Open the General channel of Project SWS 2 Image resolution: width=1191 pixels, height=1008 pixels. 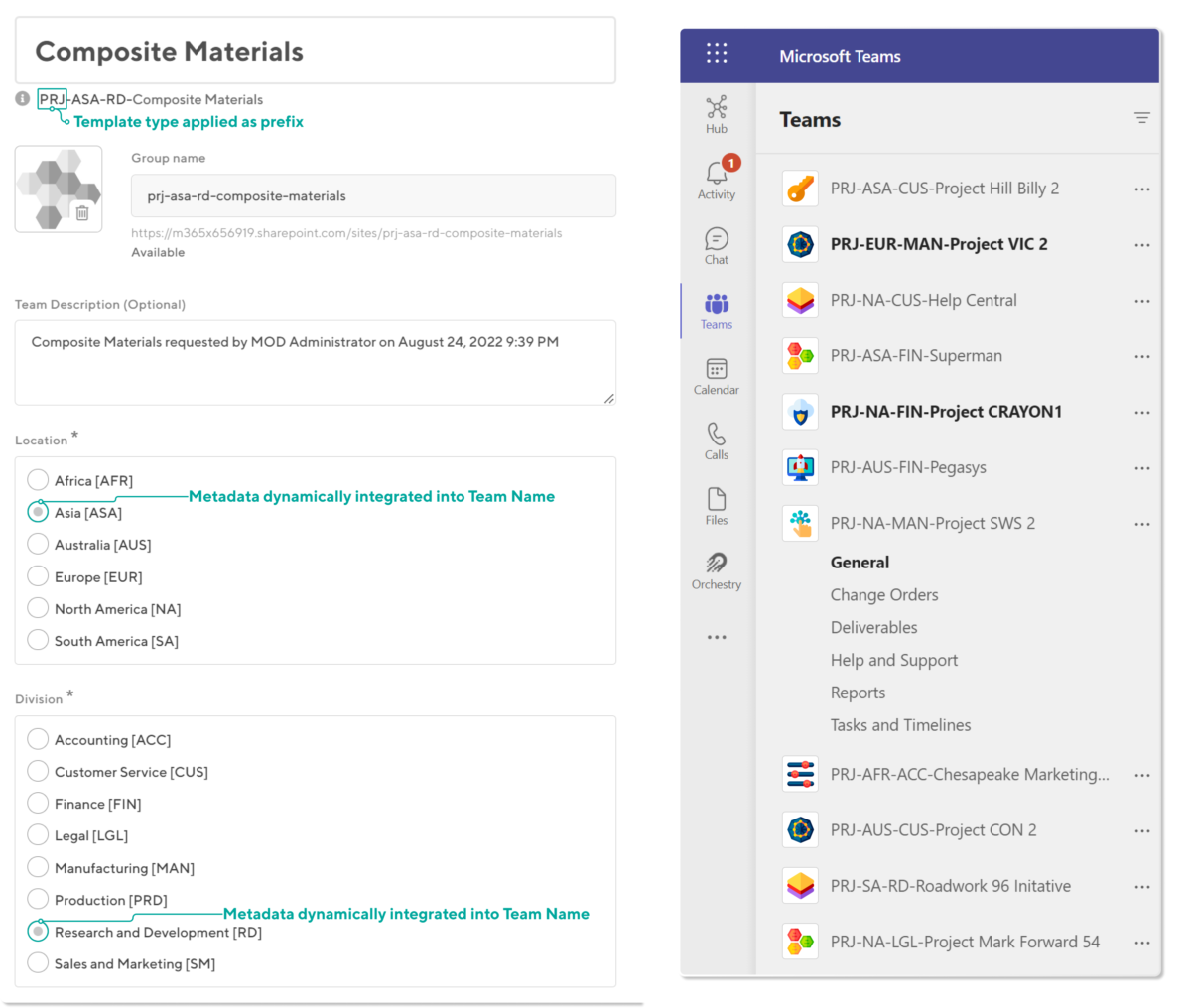[x=860, y=562]
